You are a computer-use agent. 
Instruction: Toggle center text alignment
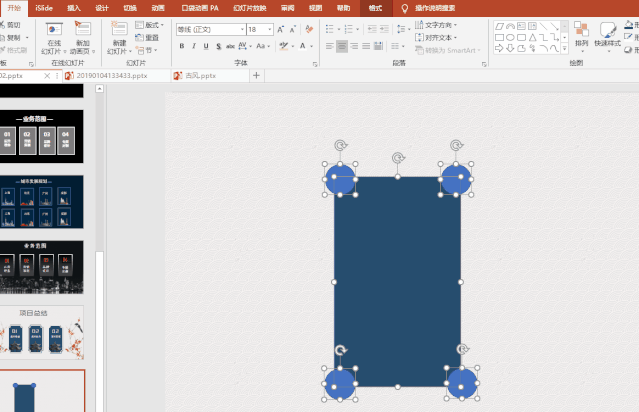pyautogui.click(x=342, y=46)
